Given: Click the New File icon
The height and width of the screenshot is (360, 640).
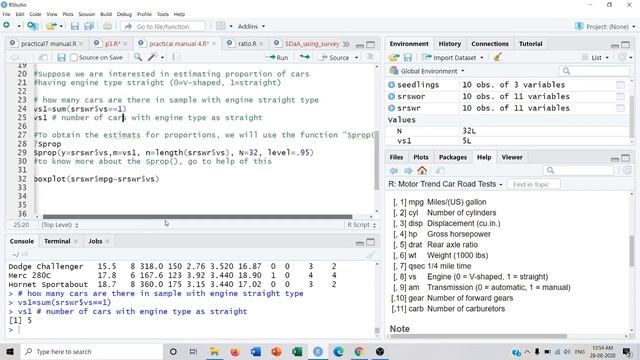Looking at the screenshot, I should pos(7,26).
